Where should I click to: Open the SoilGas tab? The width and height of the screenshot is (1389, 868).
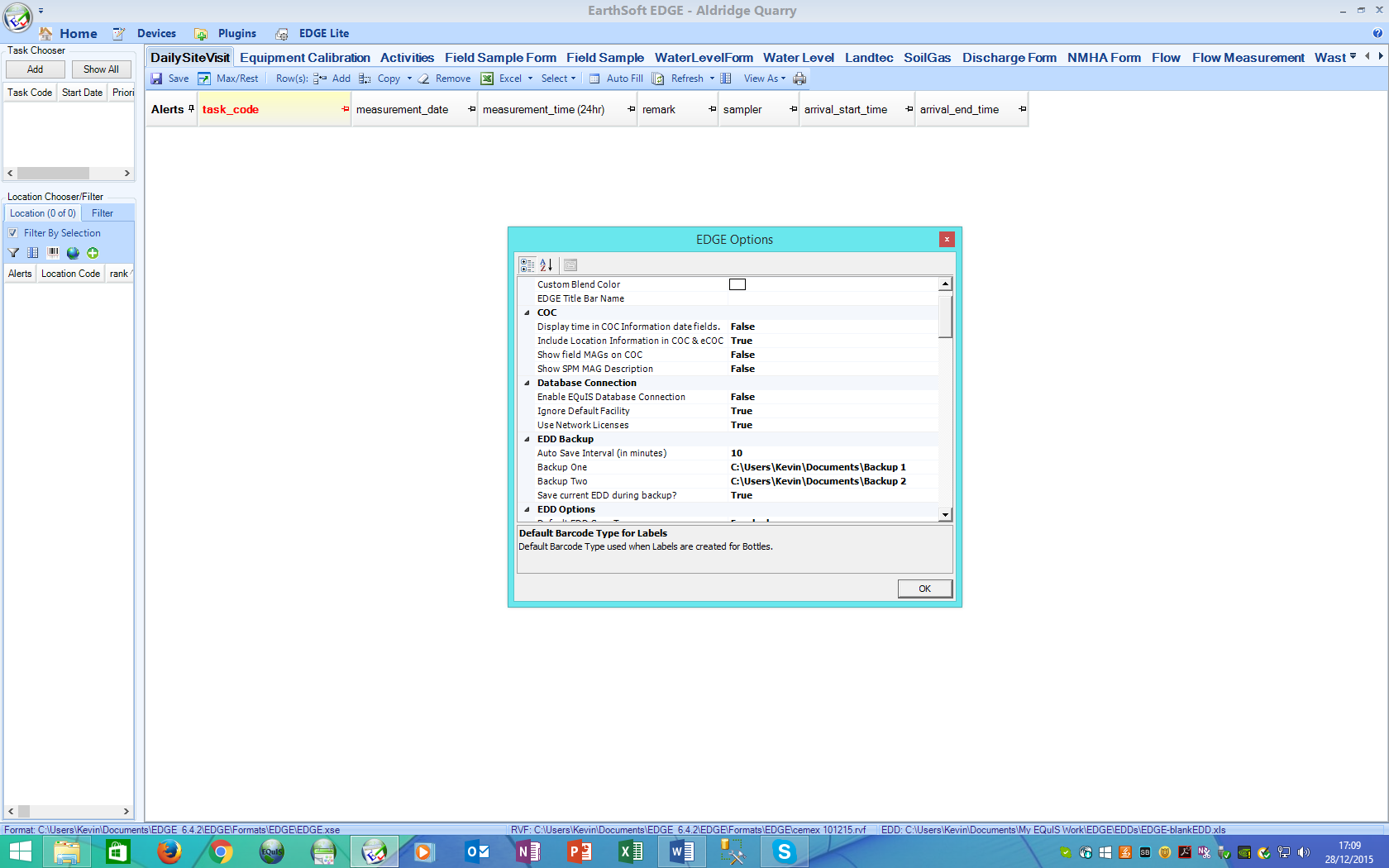[927, 58]
